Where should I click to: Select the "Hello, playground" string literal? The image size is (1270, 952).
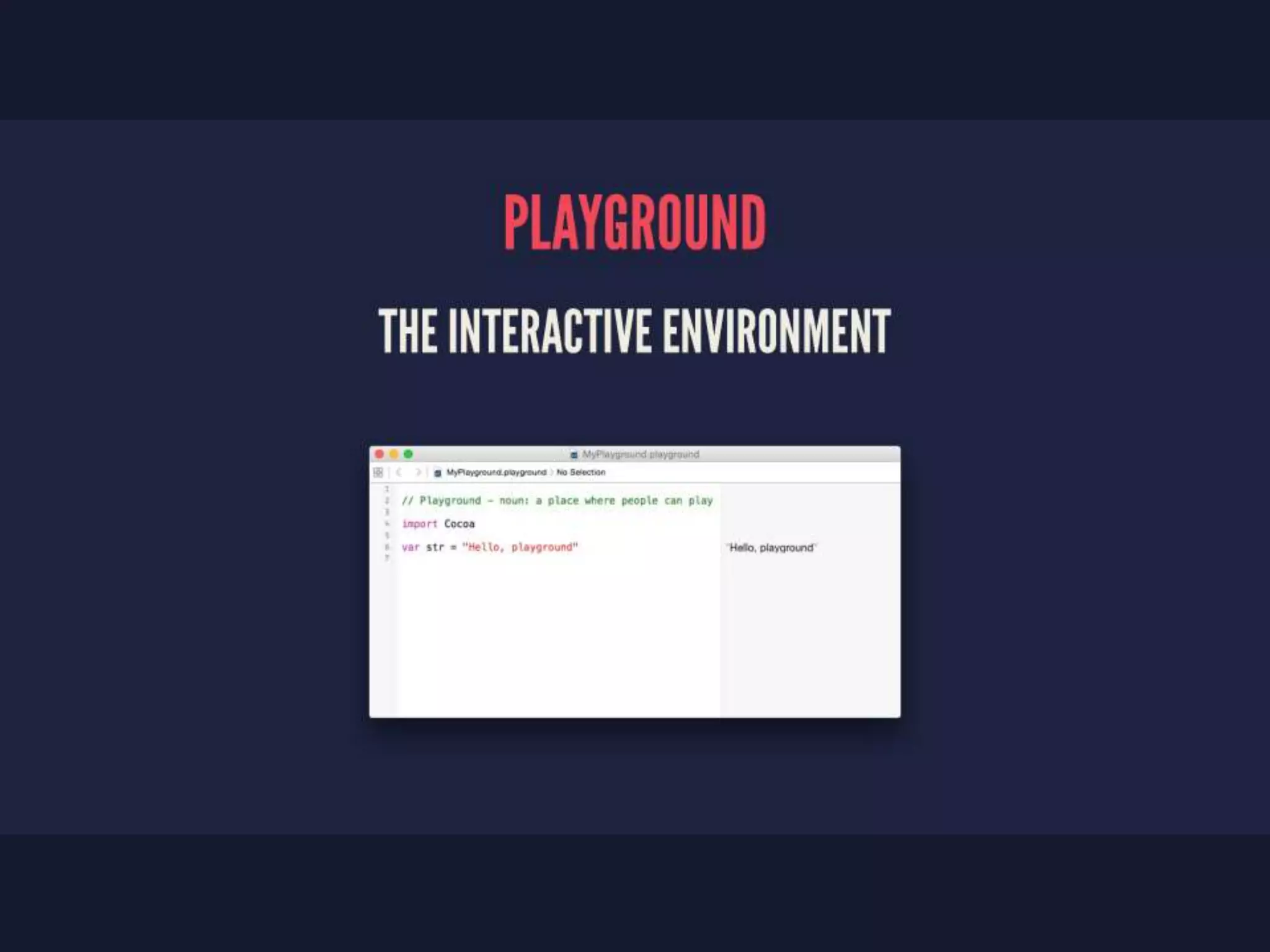tap(520, 547)
